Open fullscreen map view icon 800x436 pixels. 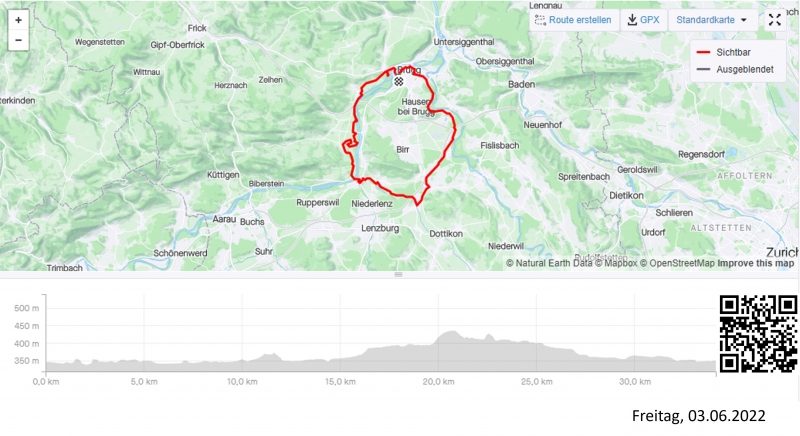click(x=774, y=20)
